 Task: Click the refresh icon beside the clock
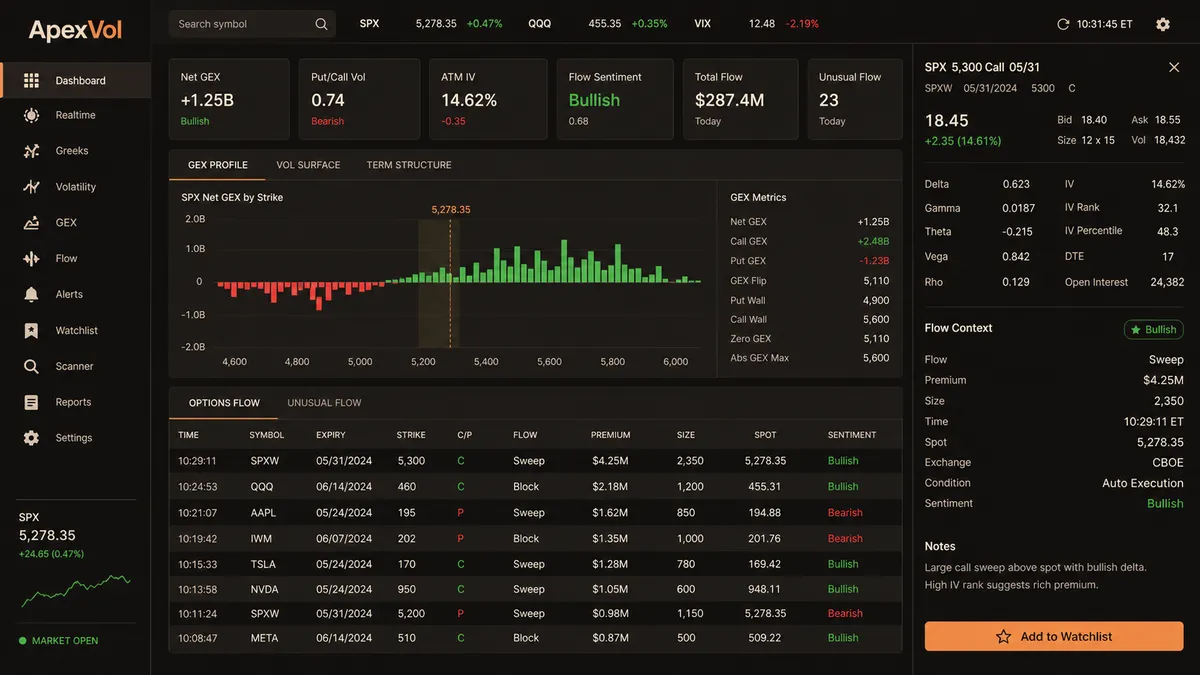tap(1063, 24)
